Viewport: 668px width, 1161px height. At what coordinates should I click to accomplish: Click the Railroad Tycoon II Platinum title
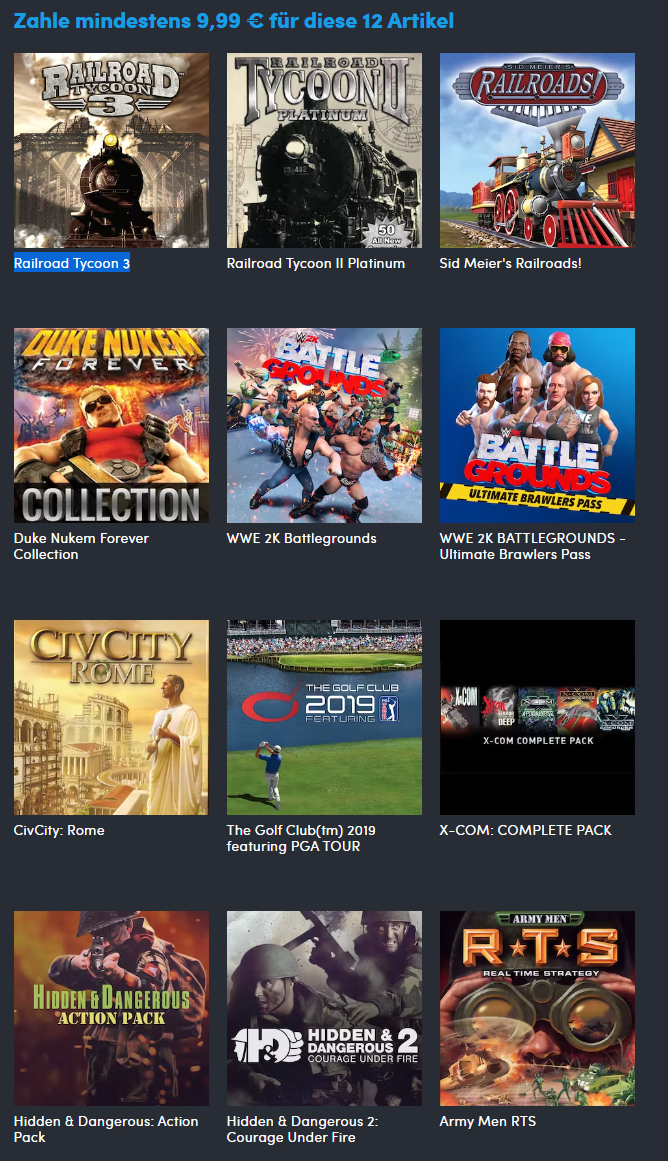point(315,264)
